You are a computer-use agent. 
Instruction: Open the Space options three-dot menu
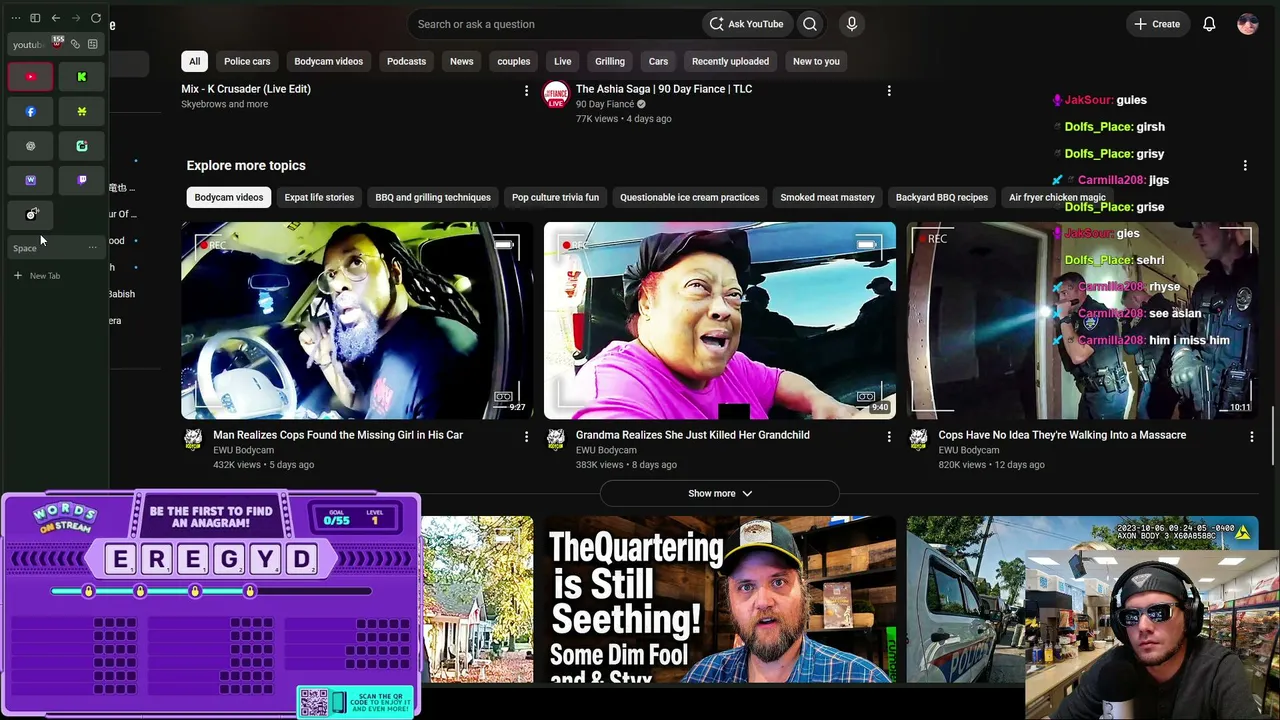tap(92, 248)
